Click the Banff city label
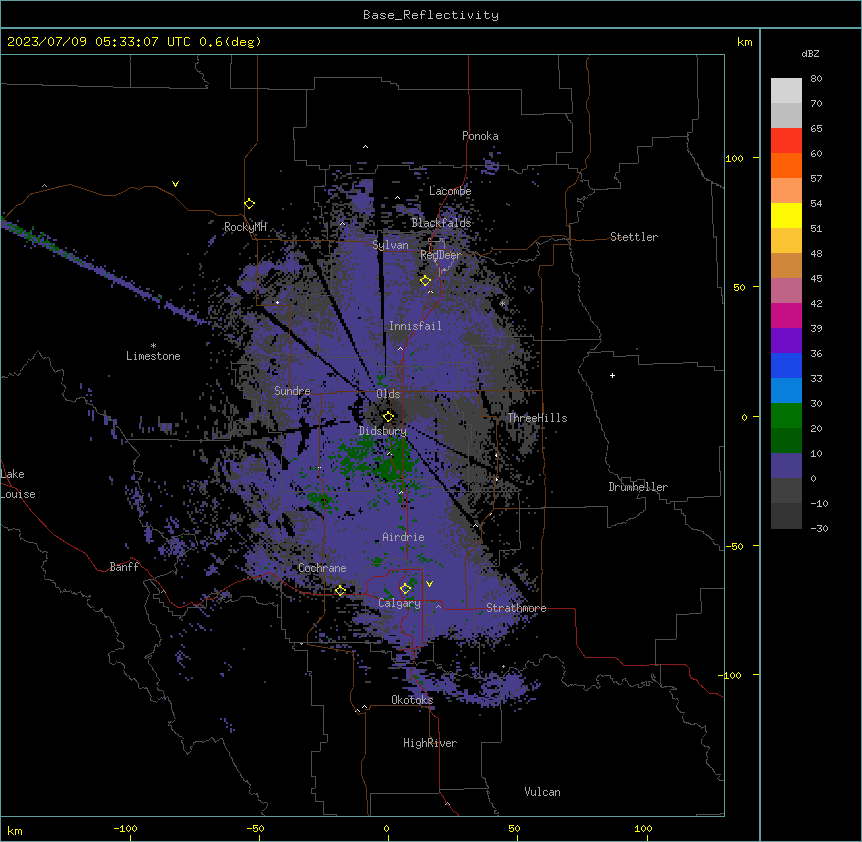This screenshot has width=862, height=842. coord(124,567)
